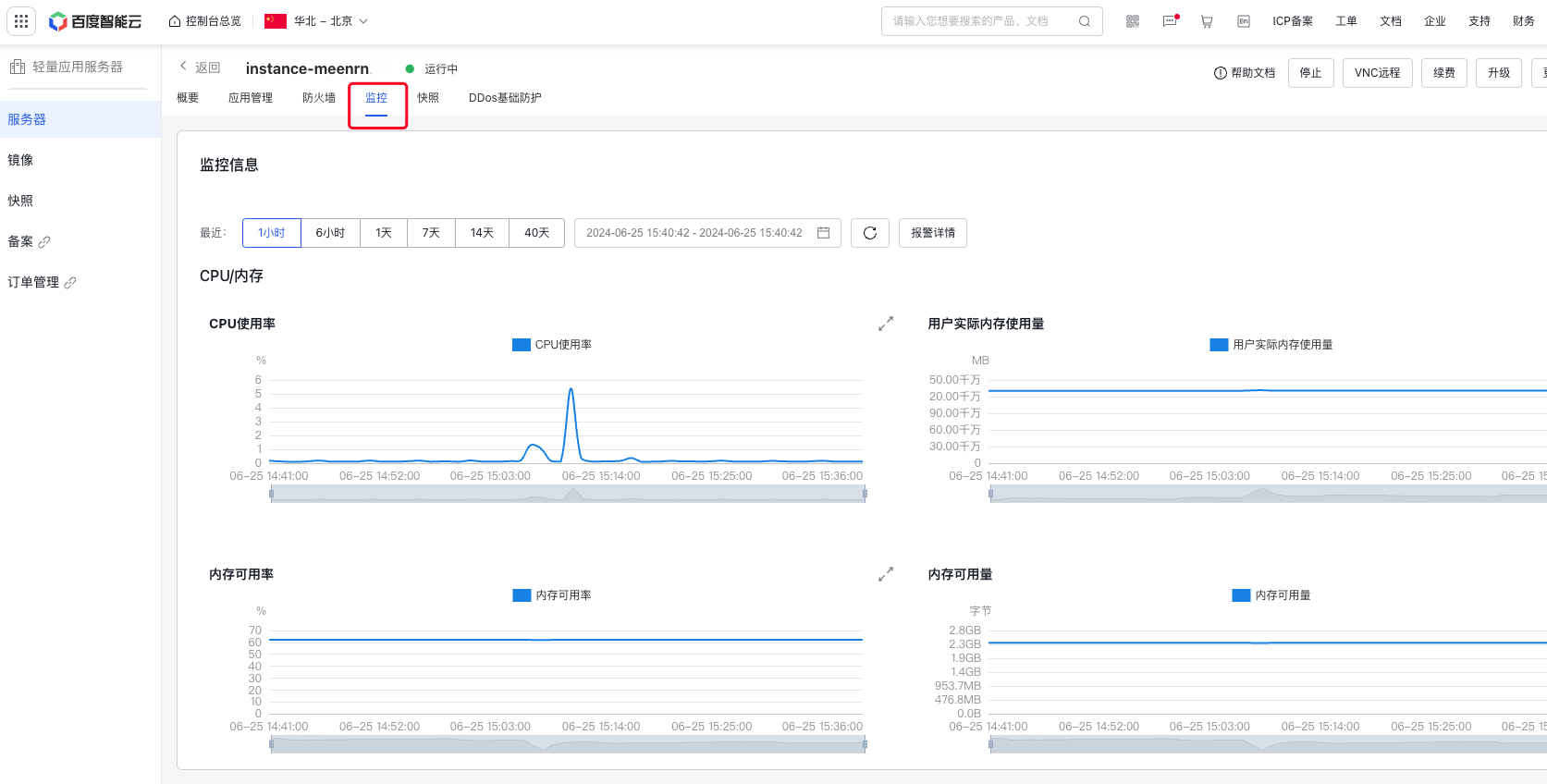This screenshot has height=784, width=1547.
Task: Click the search magnifier icon
Action: point(1085,21)
